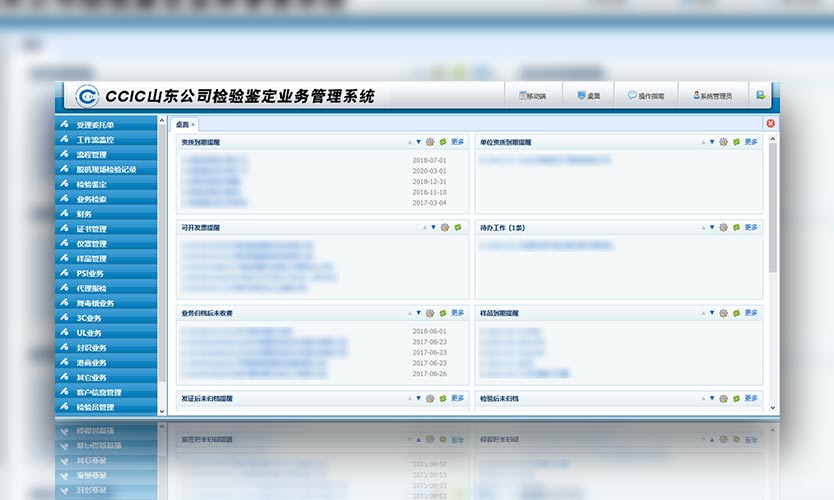
Task: Open the 证书管理 sidebar menu
Action: click(106, 229)
